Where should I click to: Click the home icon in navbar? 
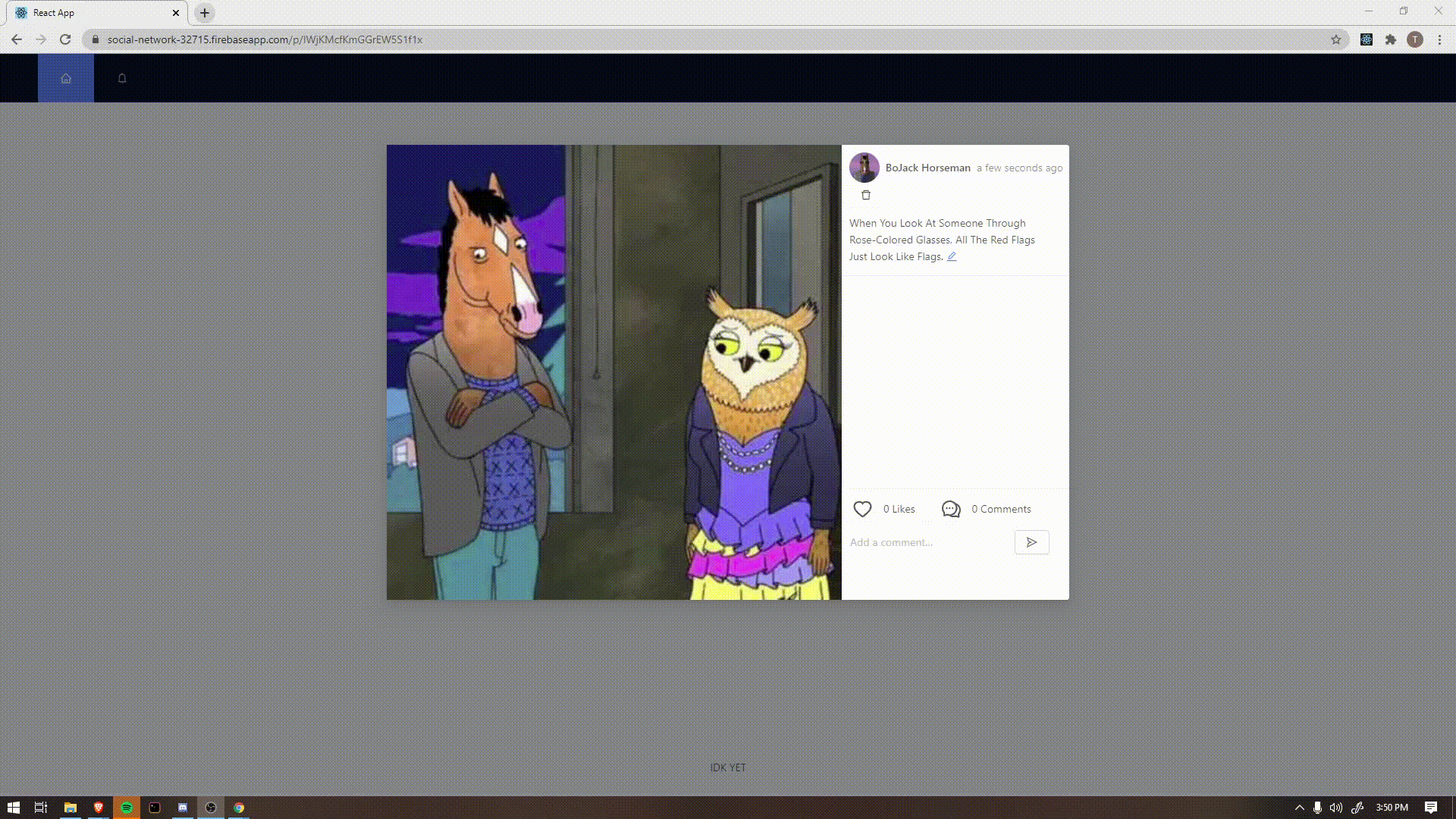click(66, 78)
